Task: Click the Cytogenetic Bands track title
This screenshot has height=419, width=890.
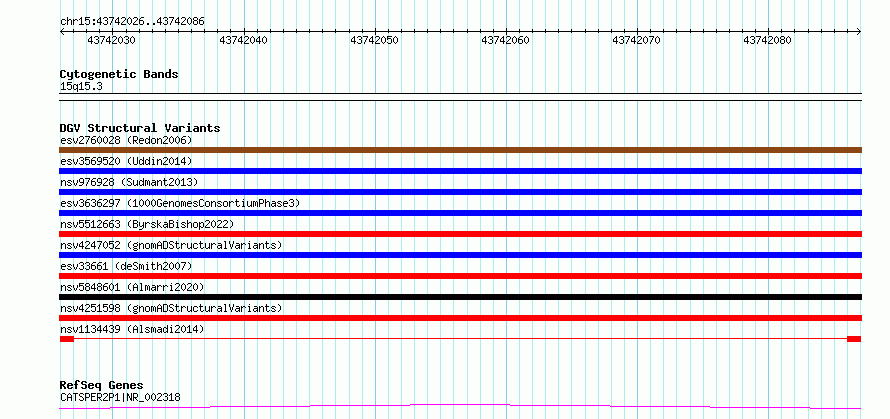Action: click(x=119, y=74)
